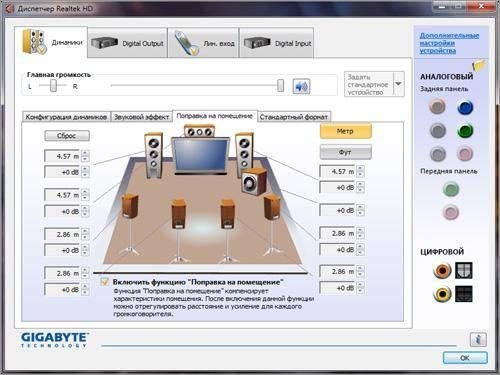Viewport: 500px width, 375px height.
Task: Click the distance field directly under Сброс
Action: coord(63,156)
